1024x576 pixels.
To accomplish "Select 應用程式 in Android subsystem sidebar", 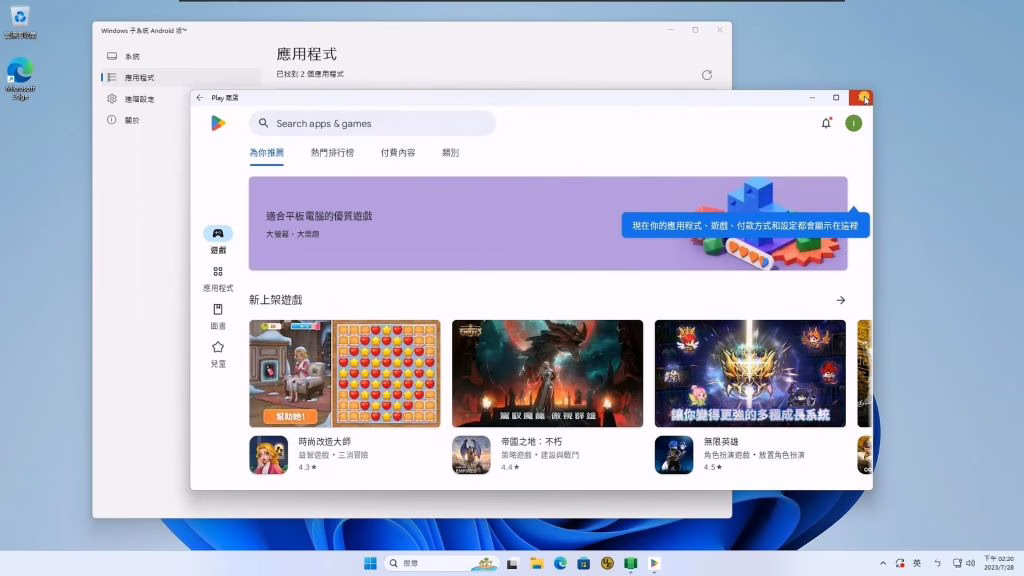I will point(181,77).
